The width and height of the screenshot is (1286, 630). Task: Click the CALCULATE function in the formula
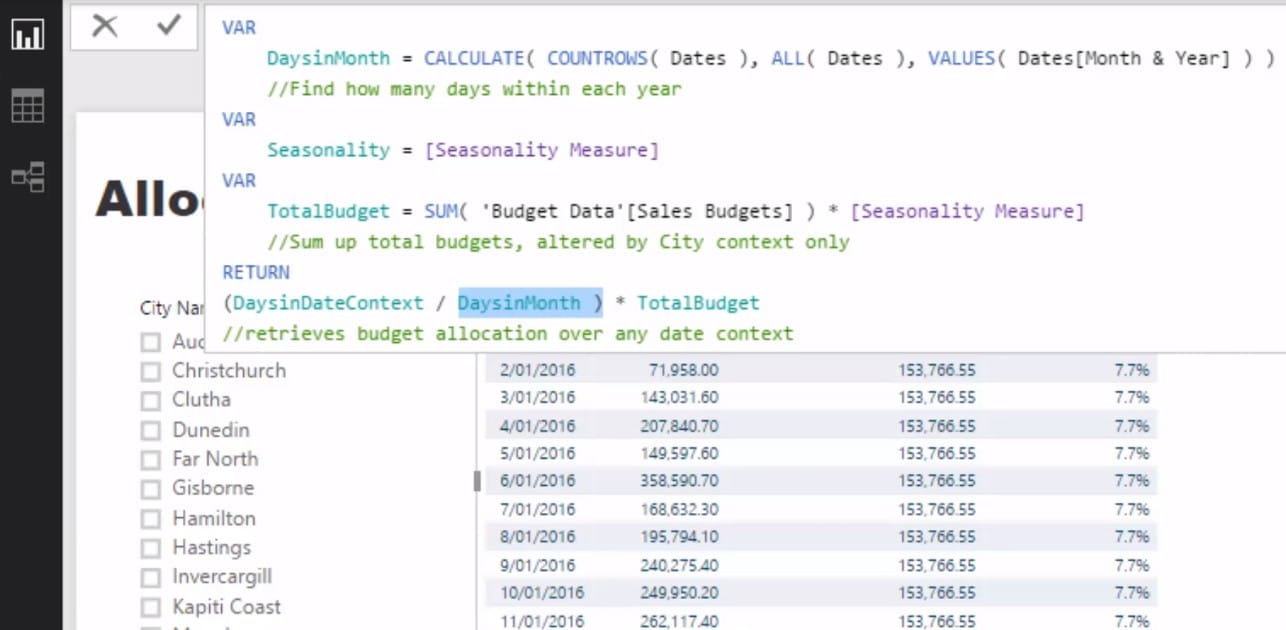coord(474,58)
